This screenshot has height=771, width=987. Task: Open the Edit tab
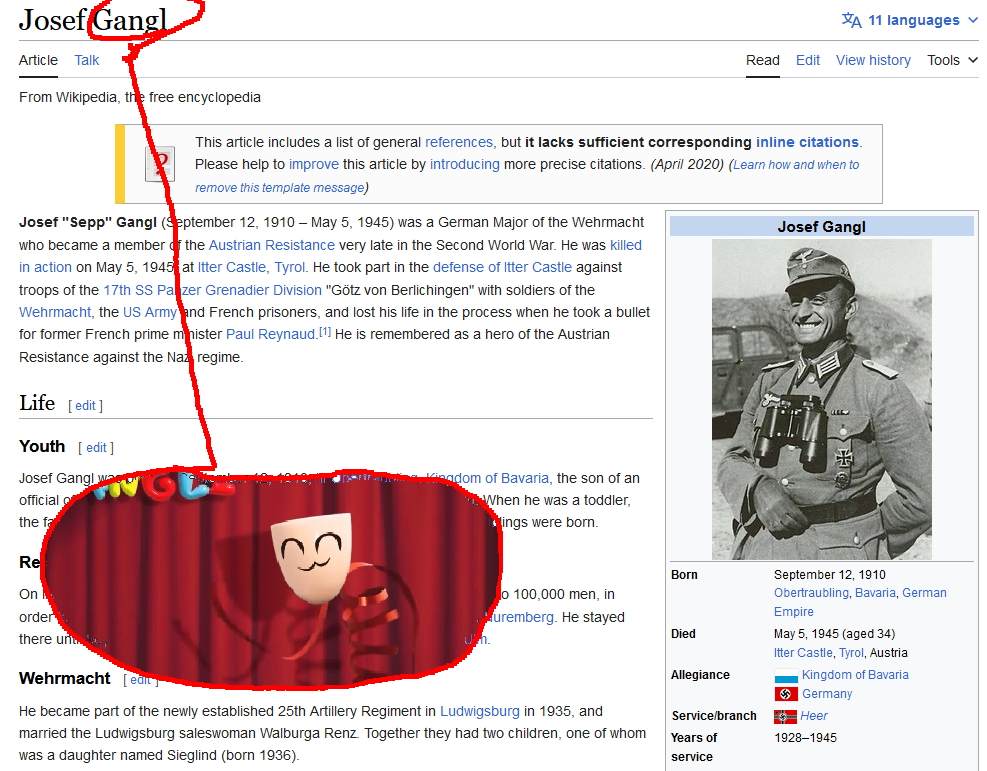tap(808, 60)
